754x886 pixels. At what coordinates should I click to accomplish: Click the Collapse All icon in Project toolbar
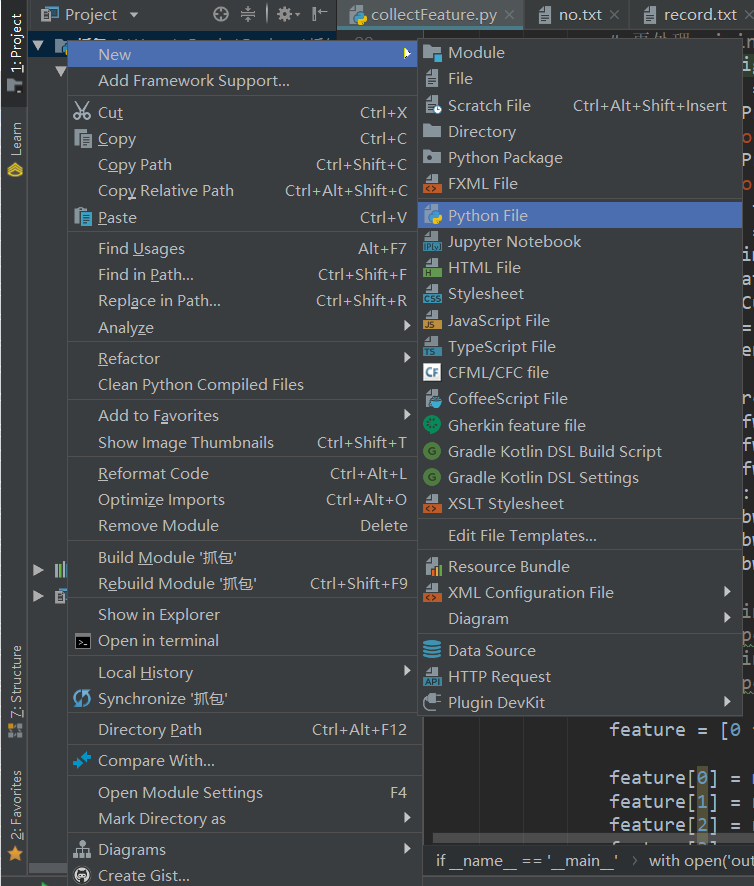249,15
